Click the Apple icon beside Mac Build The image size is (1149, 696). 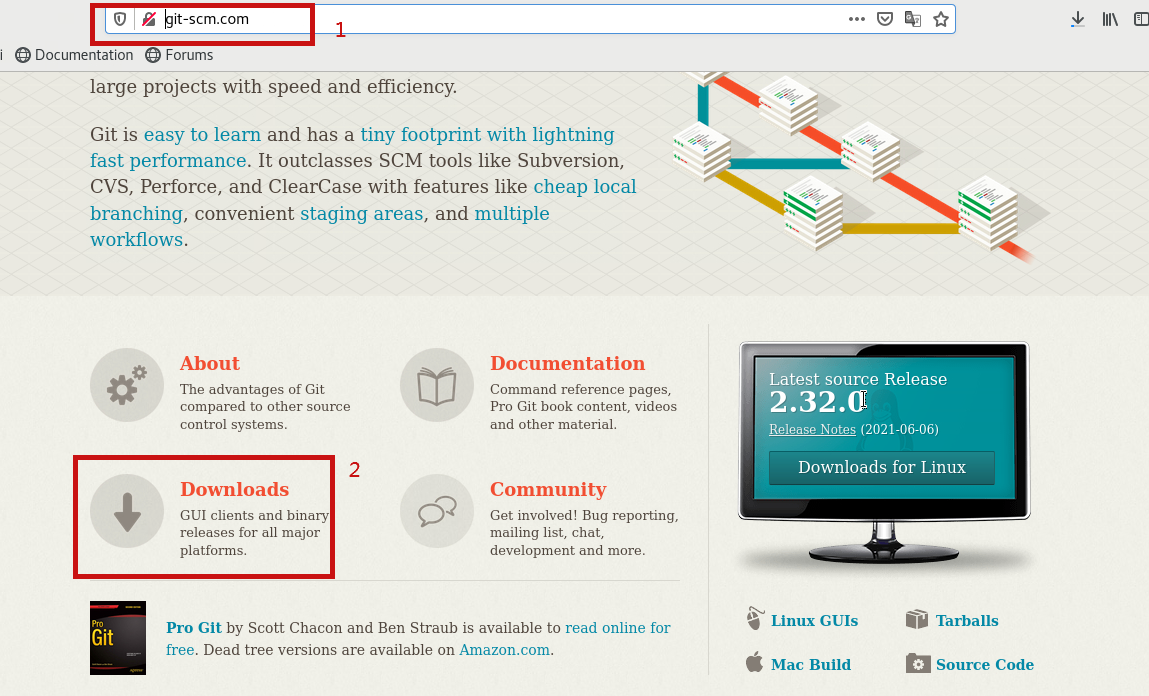click(x=754, y=662)
